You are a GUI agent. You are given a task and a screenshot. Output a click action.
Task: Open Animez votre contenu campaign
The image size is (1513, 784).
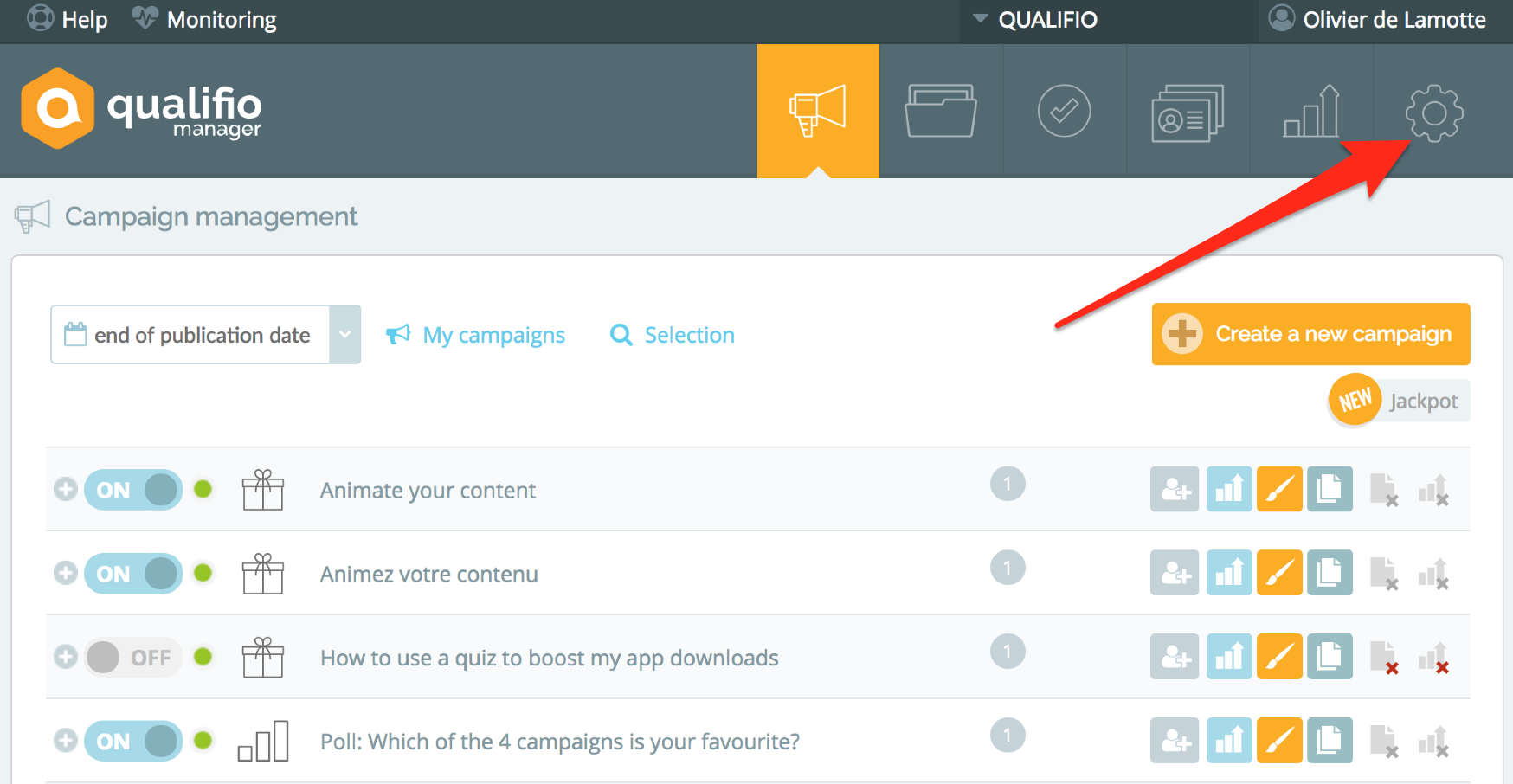429,575
